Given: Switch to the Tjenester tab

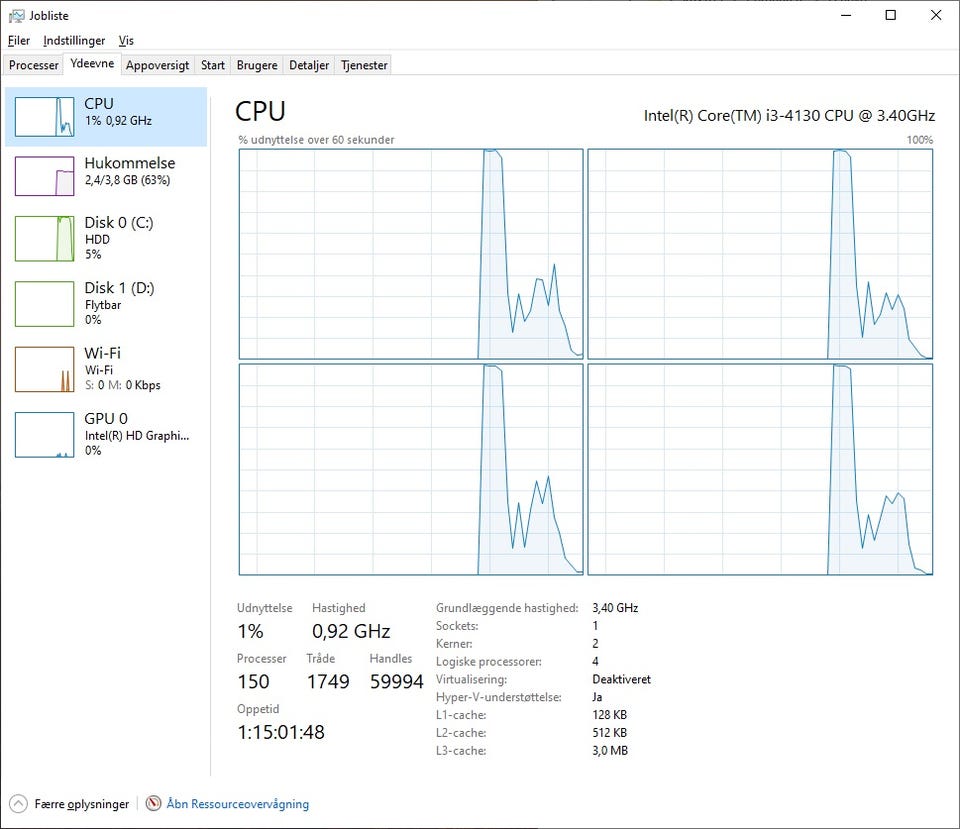Looking at the screenshot, I should click(x=364, y=65).
